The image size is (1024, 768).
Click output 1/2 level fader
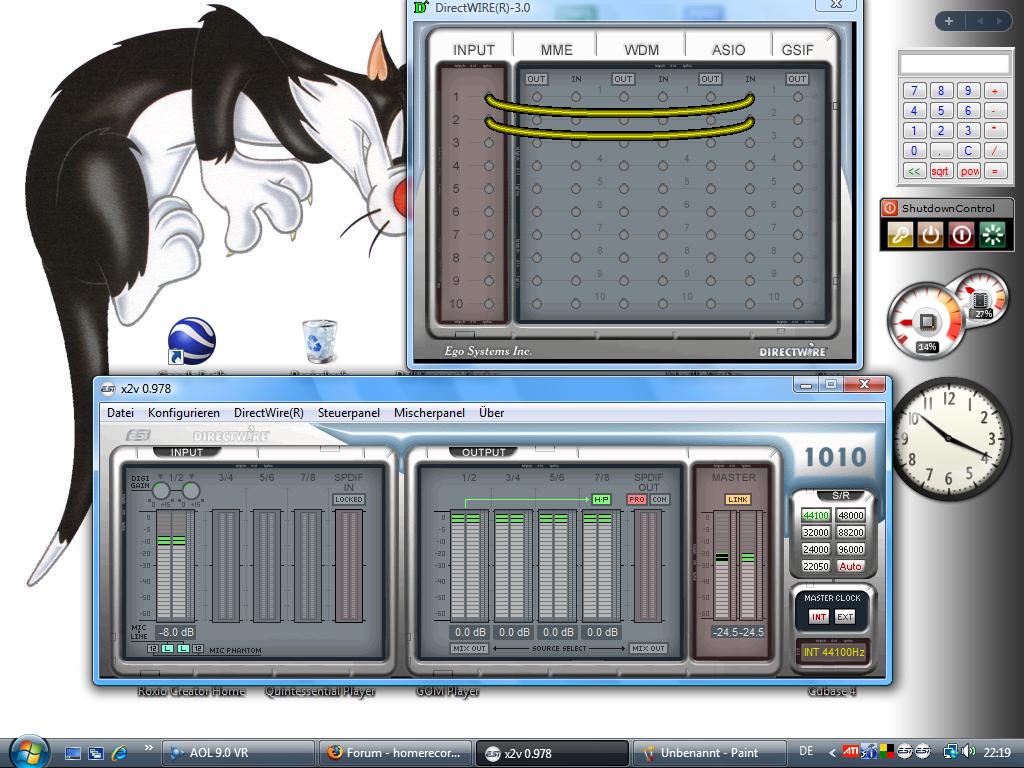pyautogui.click(x=465, y=519)
